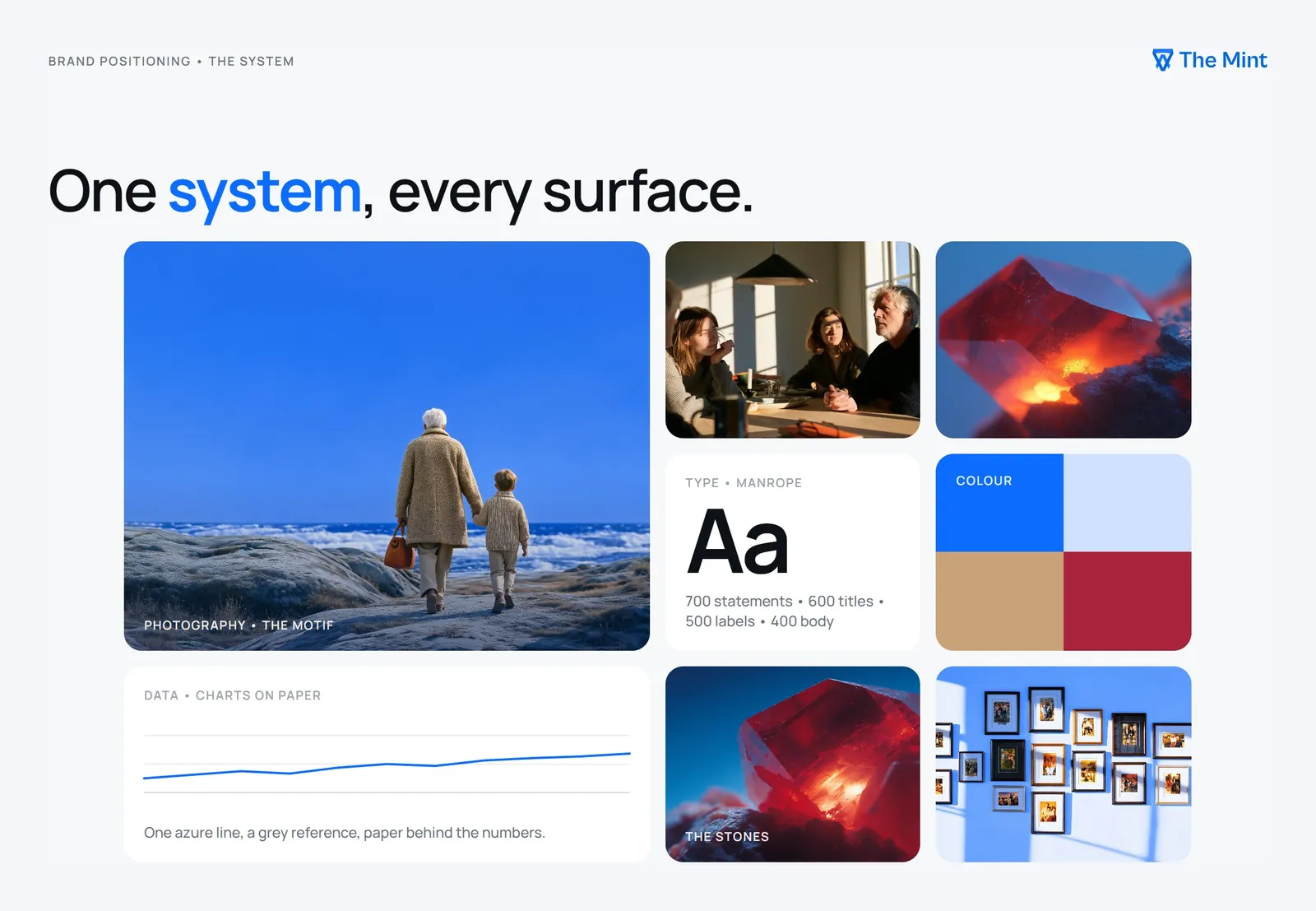Open the three people at table photo
The height and width of the screenshot is (911, 1316).
point(793,339)
